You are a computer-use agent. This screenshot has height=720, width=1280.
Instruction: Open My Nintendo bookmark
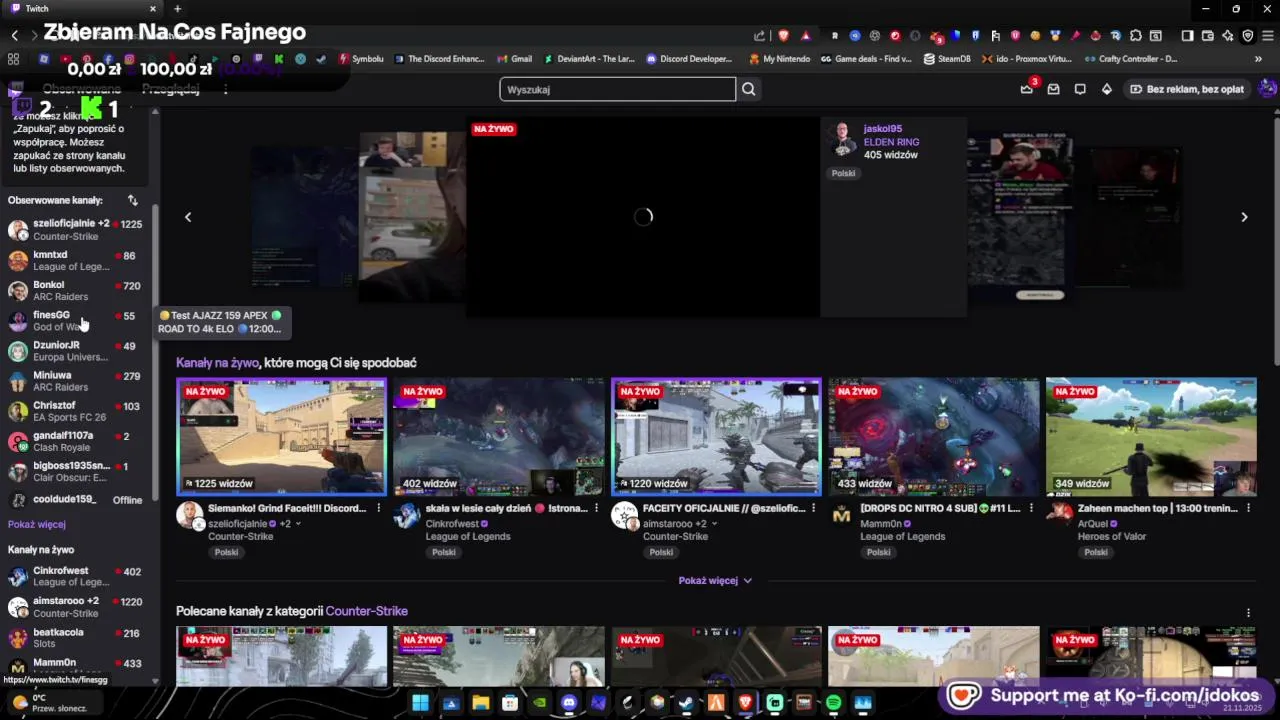pos(780,59)
